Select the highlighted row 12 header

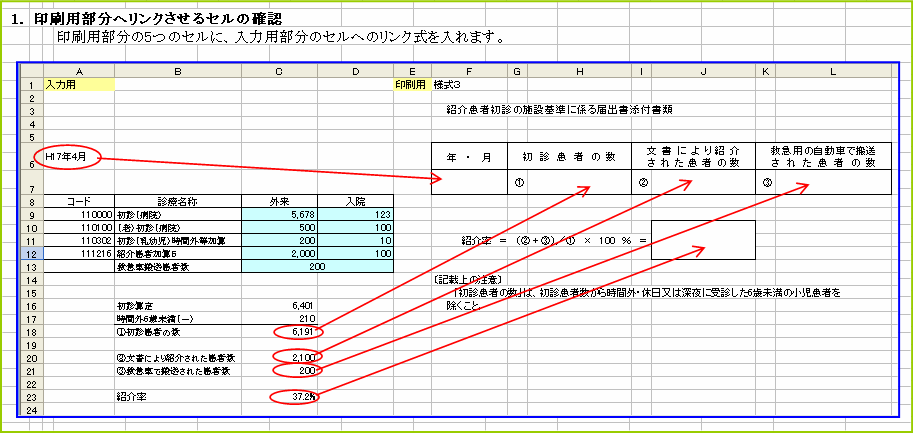[31, 254]
